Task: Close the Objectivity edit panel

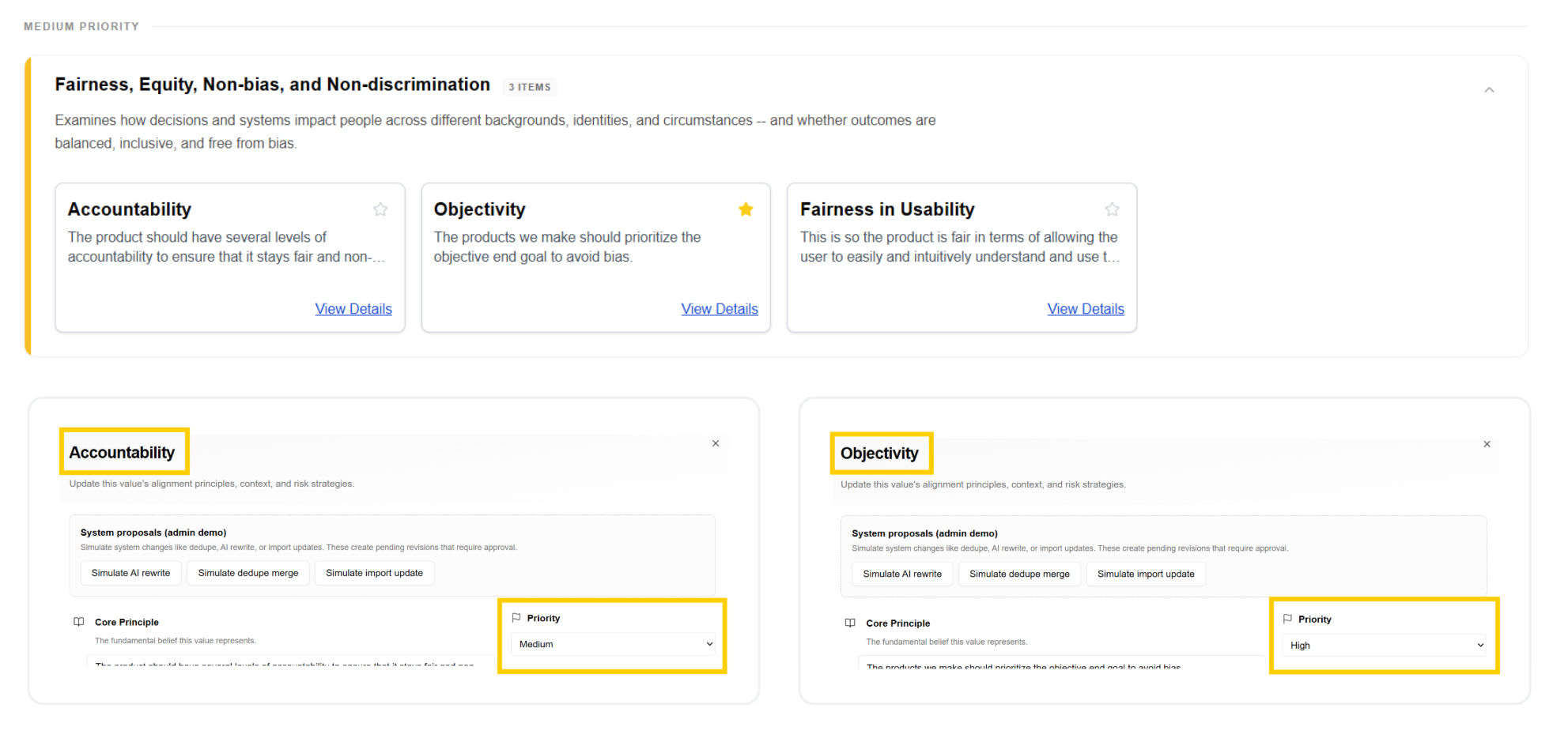Action: [x=1487, y=444]
